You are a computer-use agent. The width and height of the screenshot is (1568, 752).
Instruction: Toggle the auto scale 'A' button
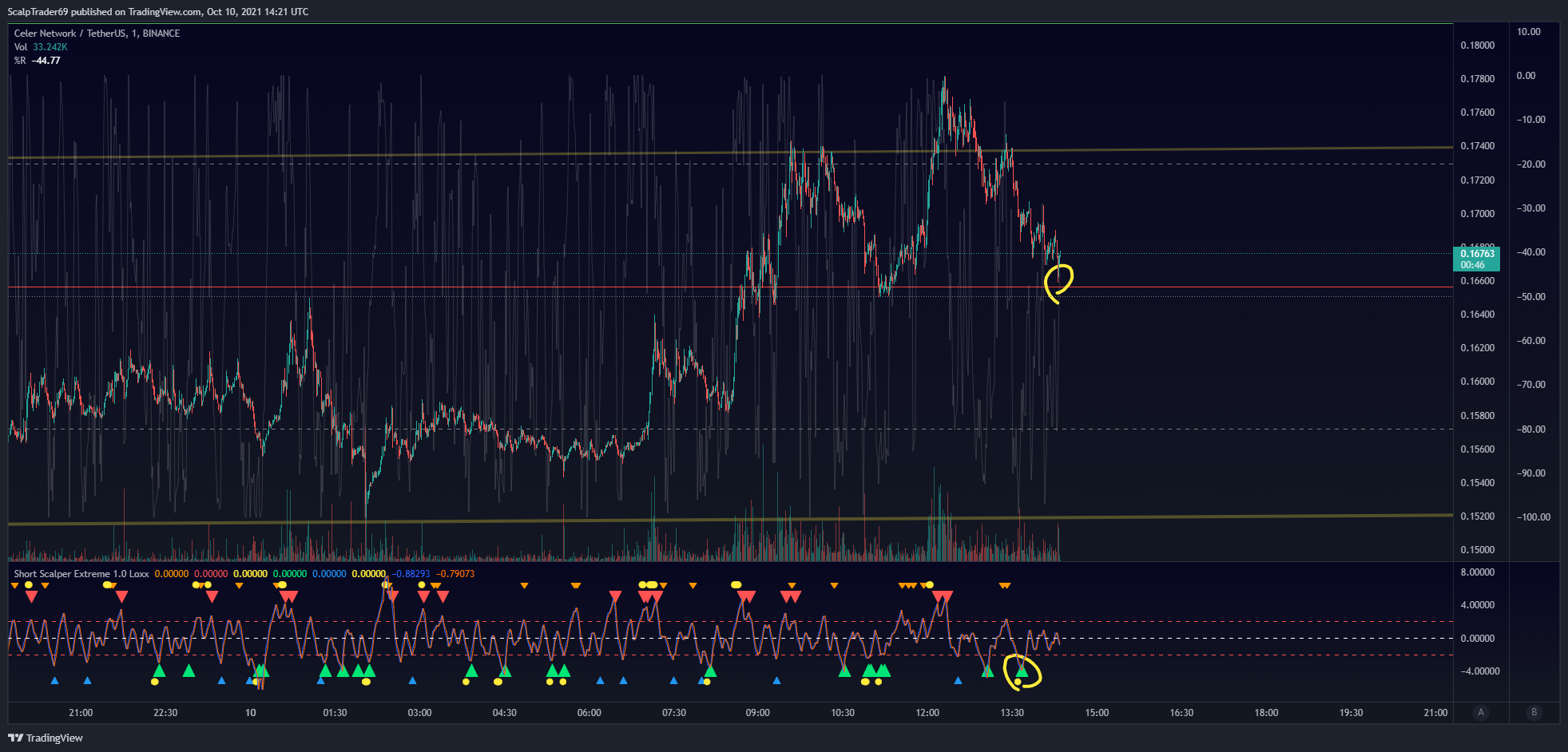pos(1481,712)
